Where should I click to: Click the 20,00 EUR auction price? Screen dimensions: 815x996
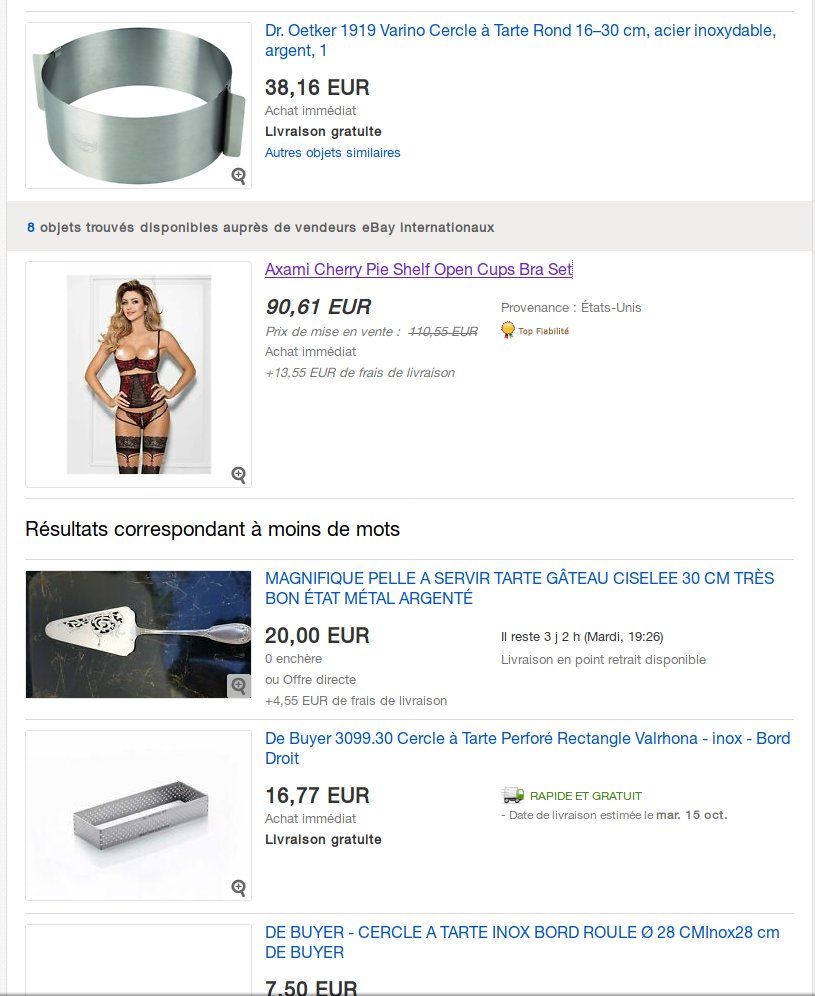click(317, 635)
